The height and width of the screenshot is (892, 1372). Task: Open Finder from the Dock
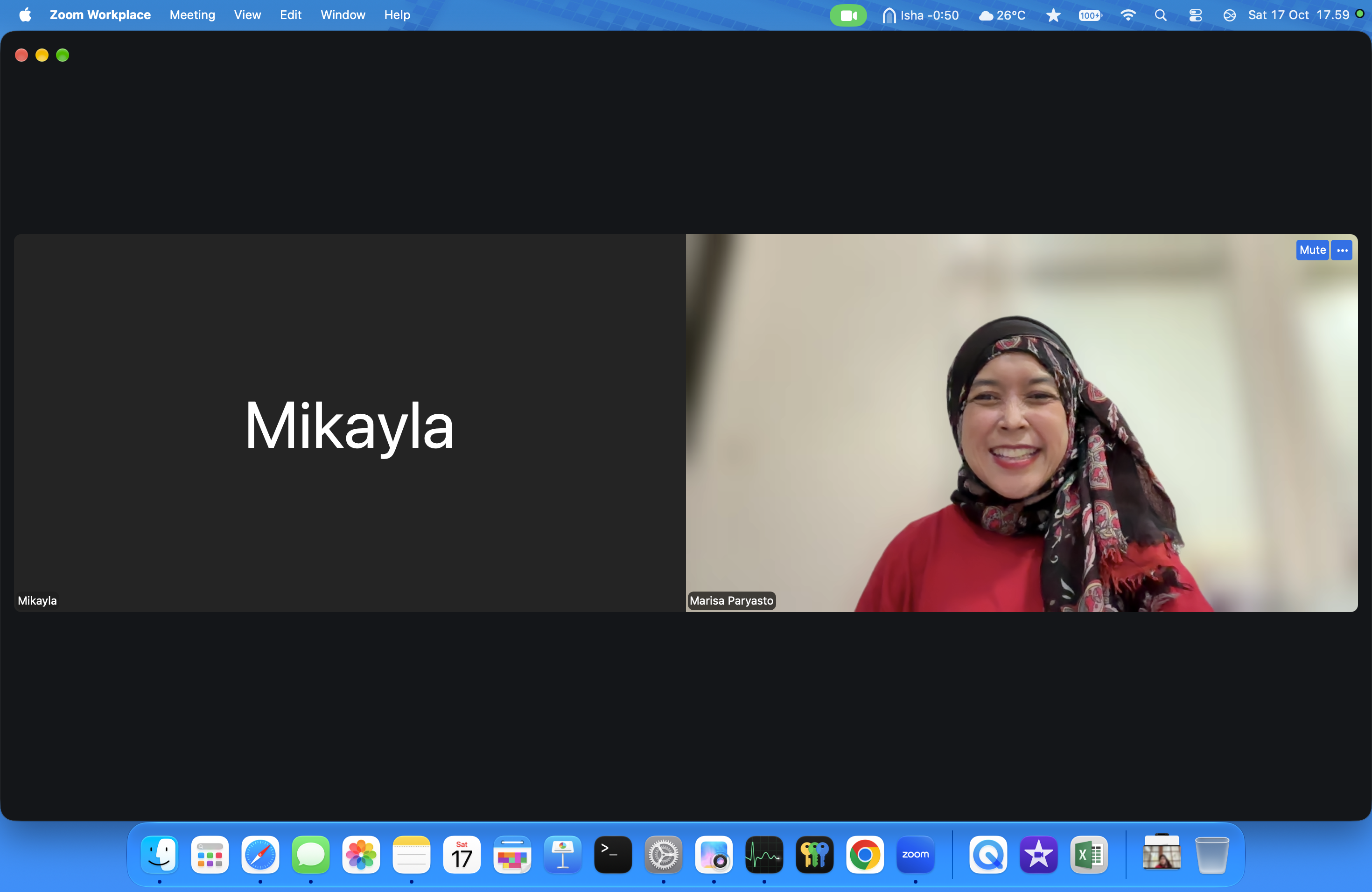pos(159,855)
